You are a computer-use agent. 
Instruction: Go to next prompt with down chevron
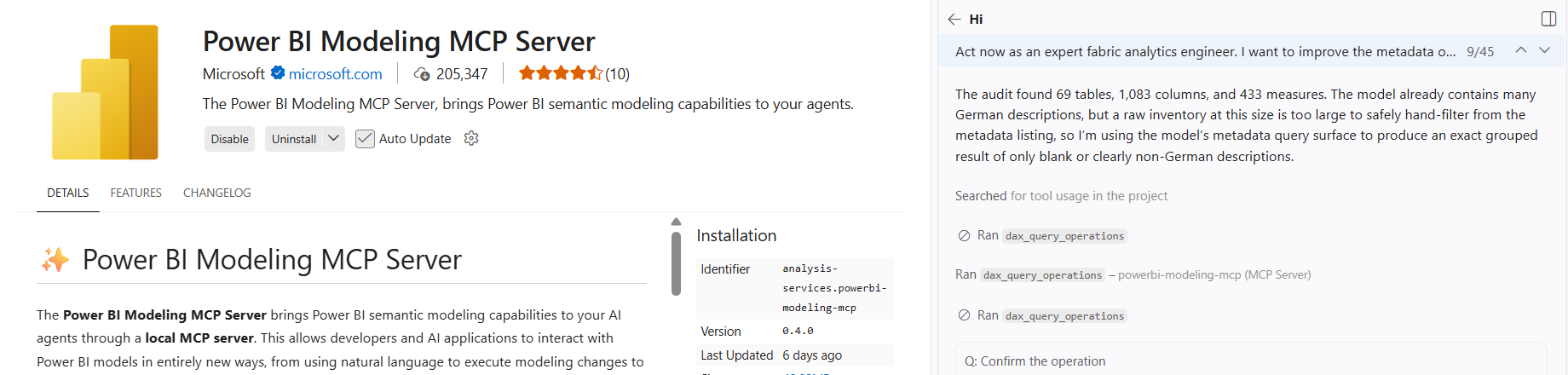tap(1544, 50)
